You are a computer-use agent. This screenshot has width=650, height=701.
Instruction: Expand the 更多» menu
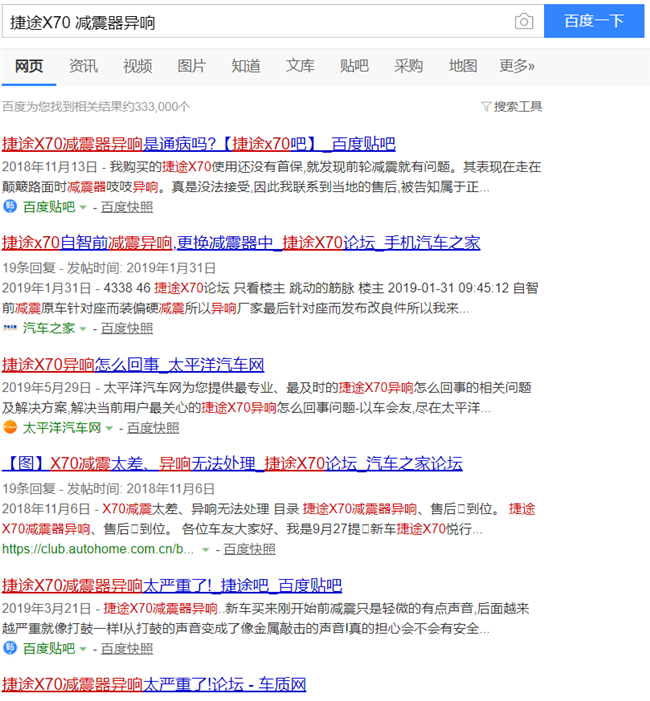click(517, 66)
